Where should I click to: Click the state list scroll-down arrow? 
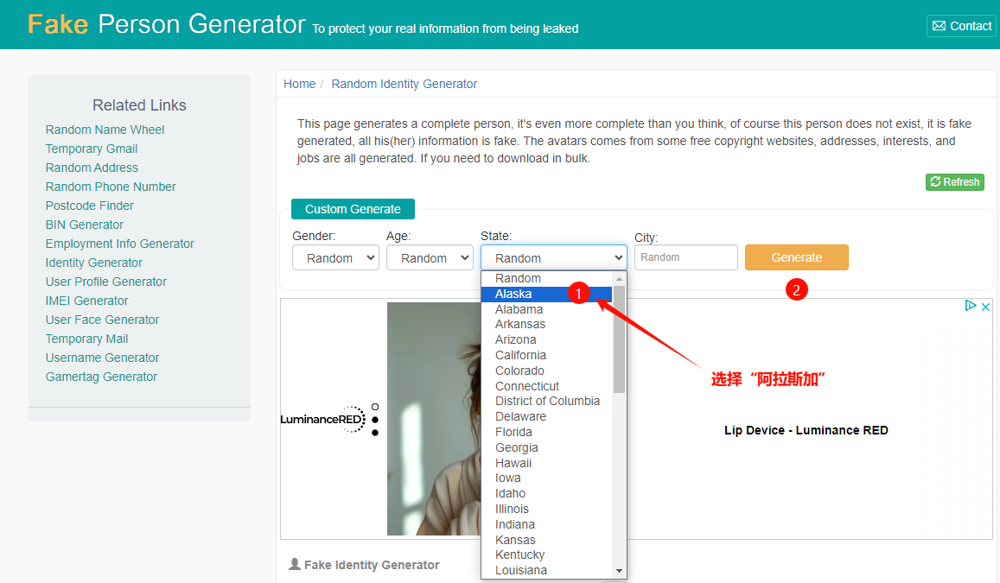[x=619, y=570]
